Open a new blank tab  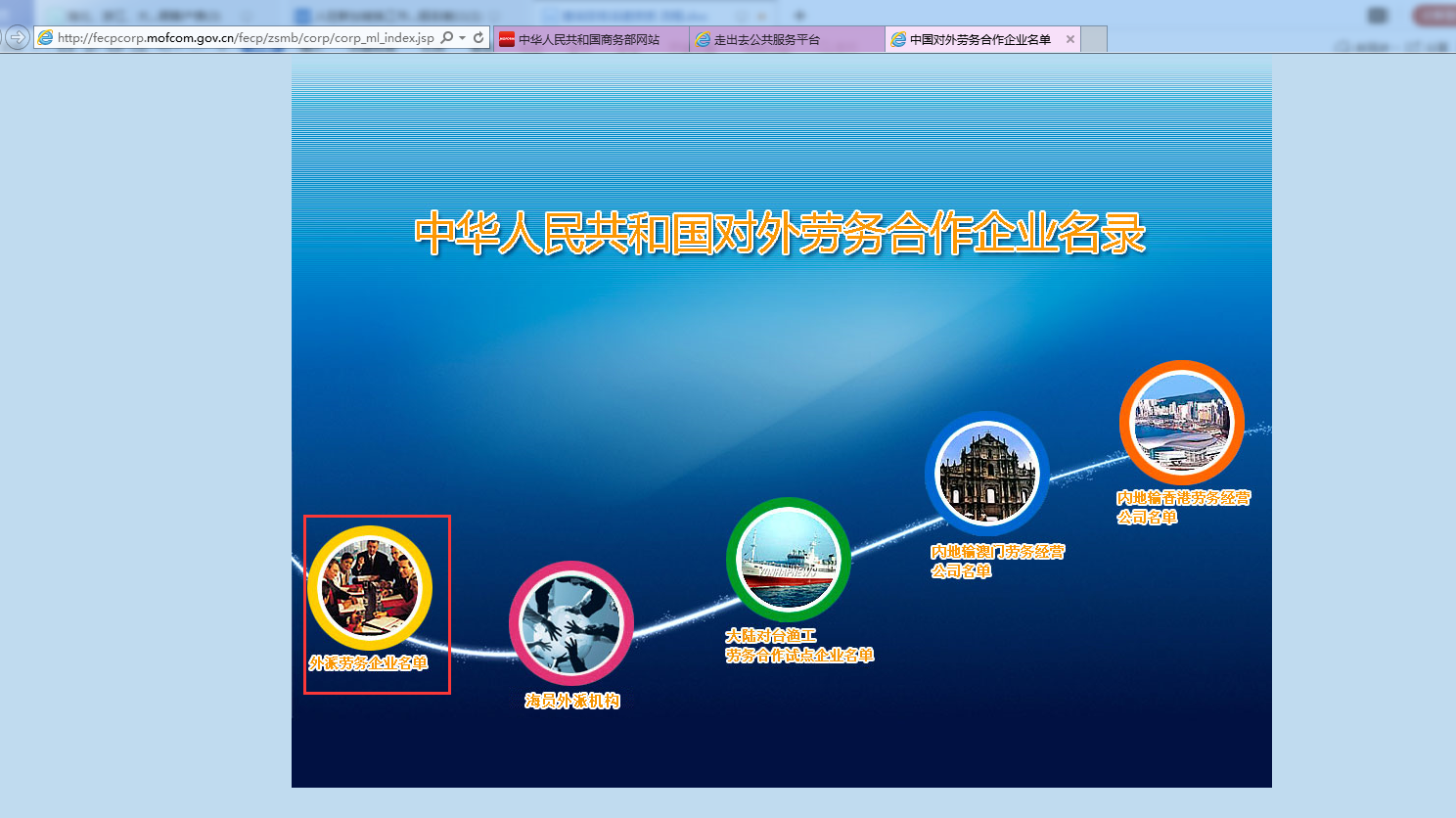tap(1094, 39)
